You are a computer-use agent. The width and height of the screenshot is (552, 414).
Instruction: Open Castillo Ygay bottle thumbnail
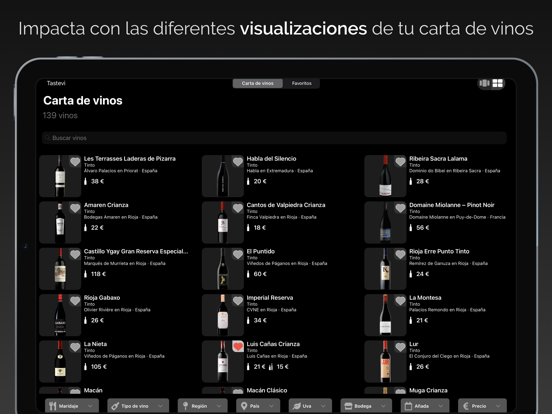click(60, 269)
